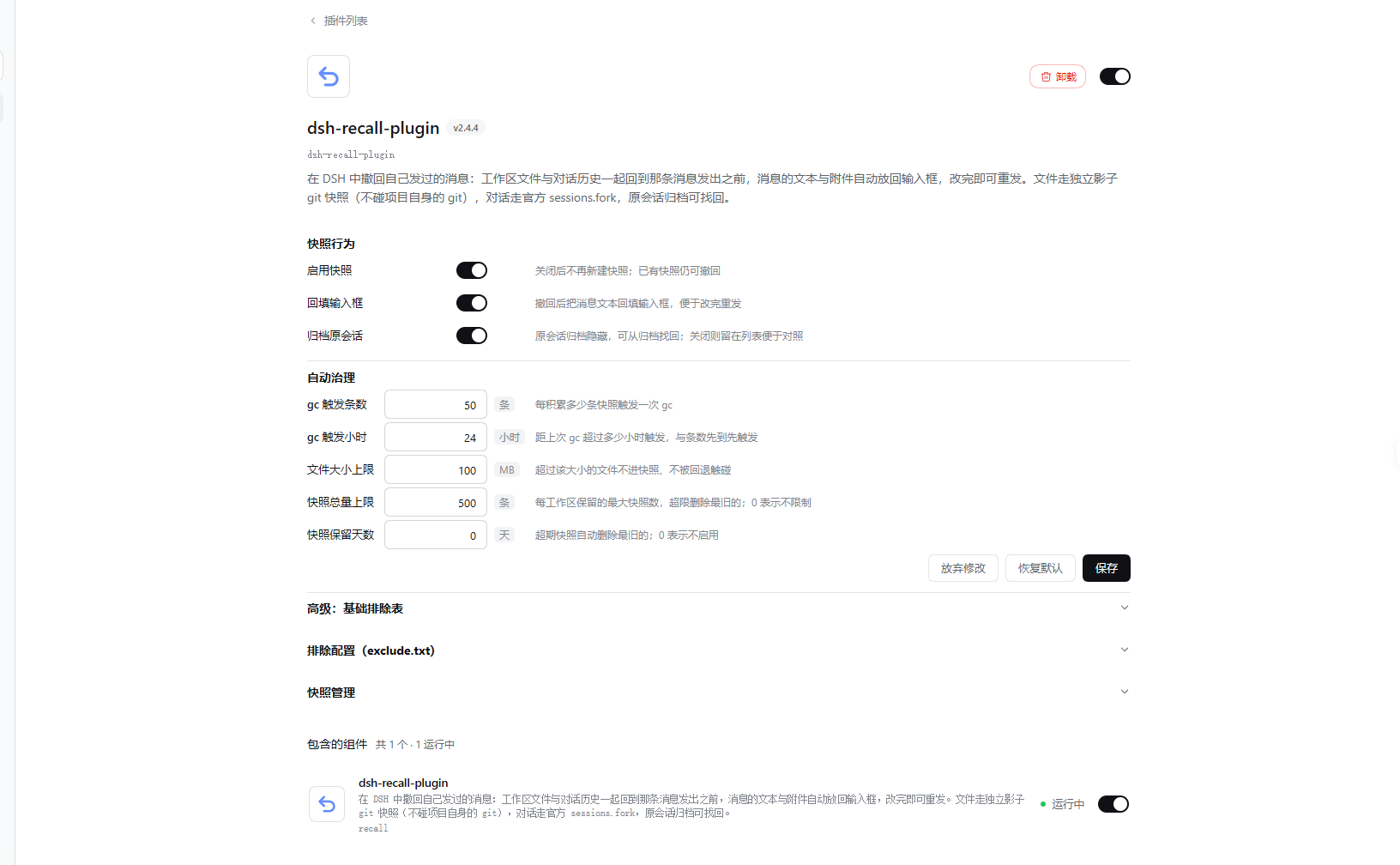The height and width of the screenshot is (865, 1400).
Task: Click the 共 1 个 · 1 运行中 count text
Action: coord(415,744)
